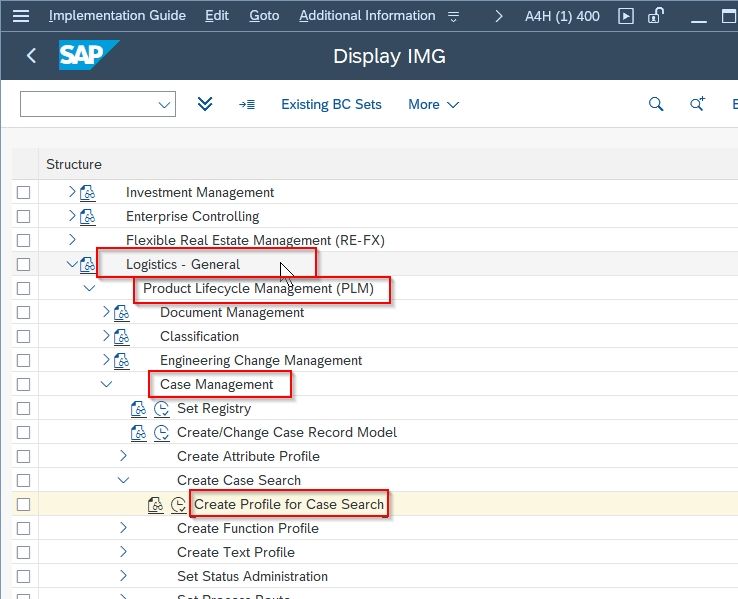Collapse the Product Lifecycle Management (PLM) node
The height and width of the screenshot is (599, 738).
pyautogui.click(x=89, y=288)
